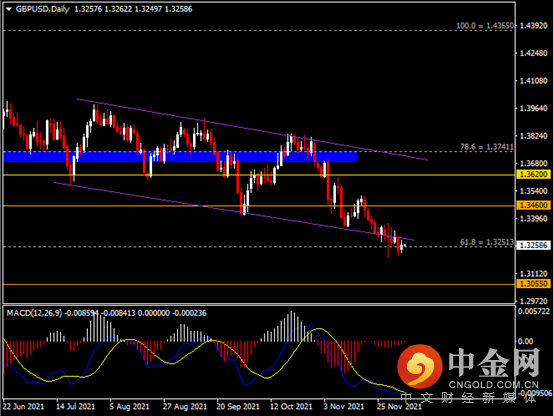Click the 14 Jul 2021 date label

click(x=76, y=407)
